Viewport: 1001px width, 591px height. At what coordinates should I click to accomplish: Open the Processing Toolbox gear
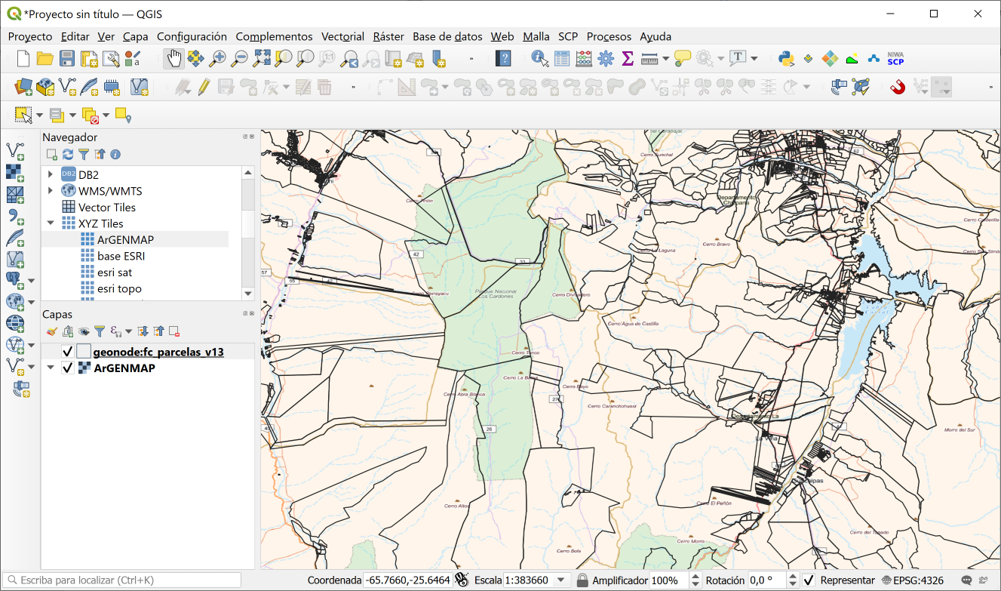pyautogui.click(x=606, y=59)
